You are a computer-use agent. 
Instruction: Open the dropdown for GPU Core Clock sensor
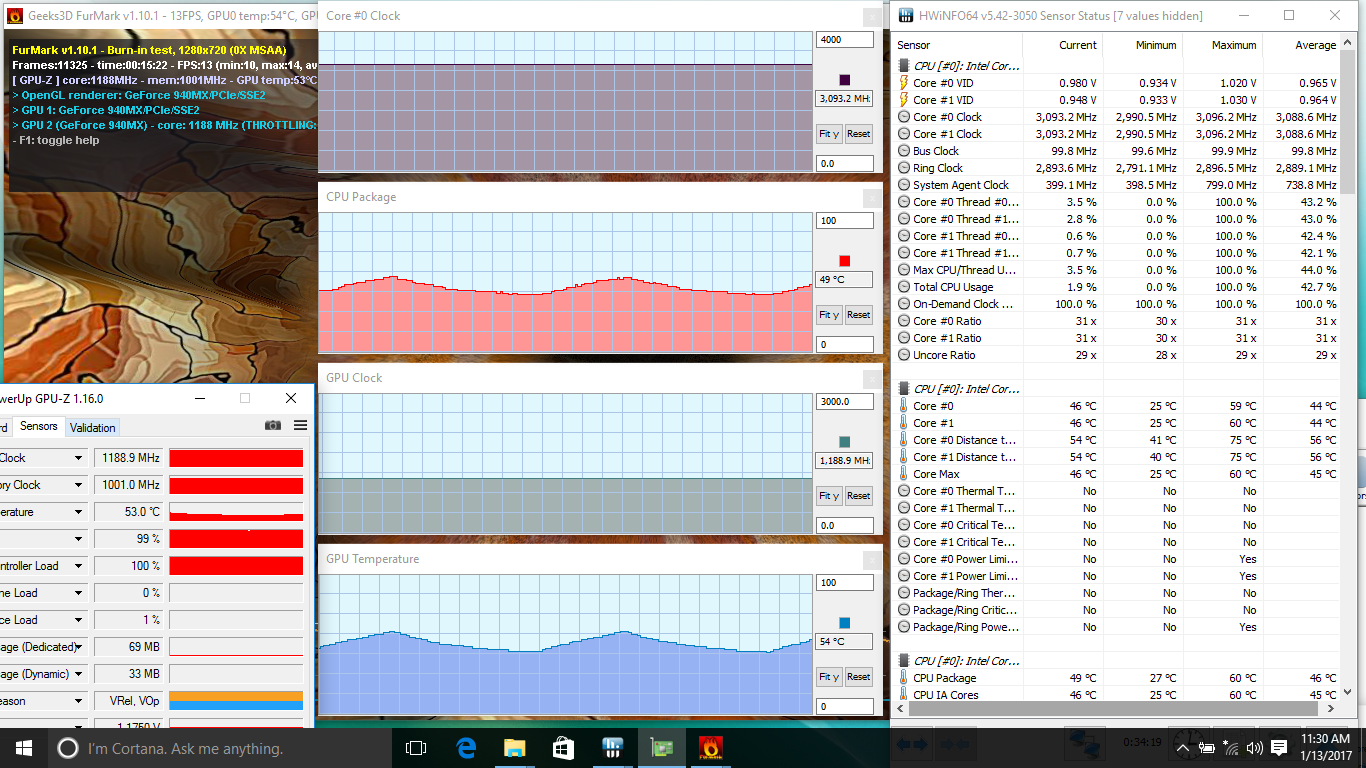click(78, 458)
